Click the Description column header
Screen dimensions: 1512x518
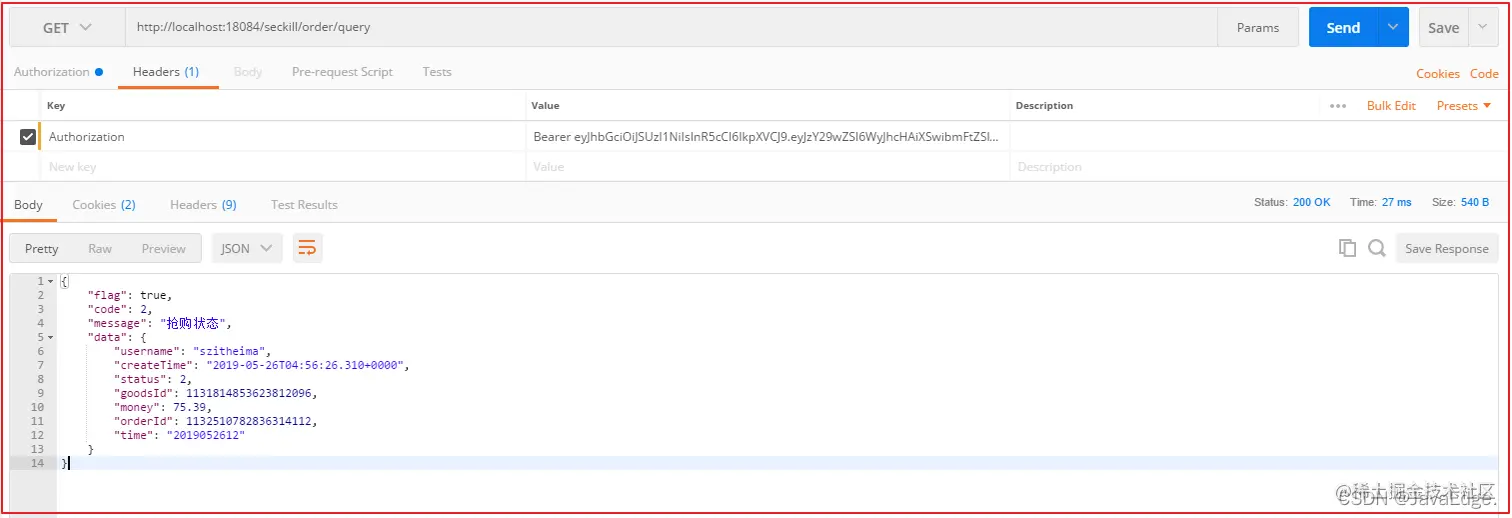click(1044, 106)
